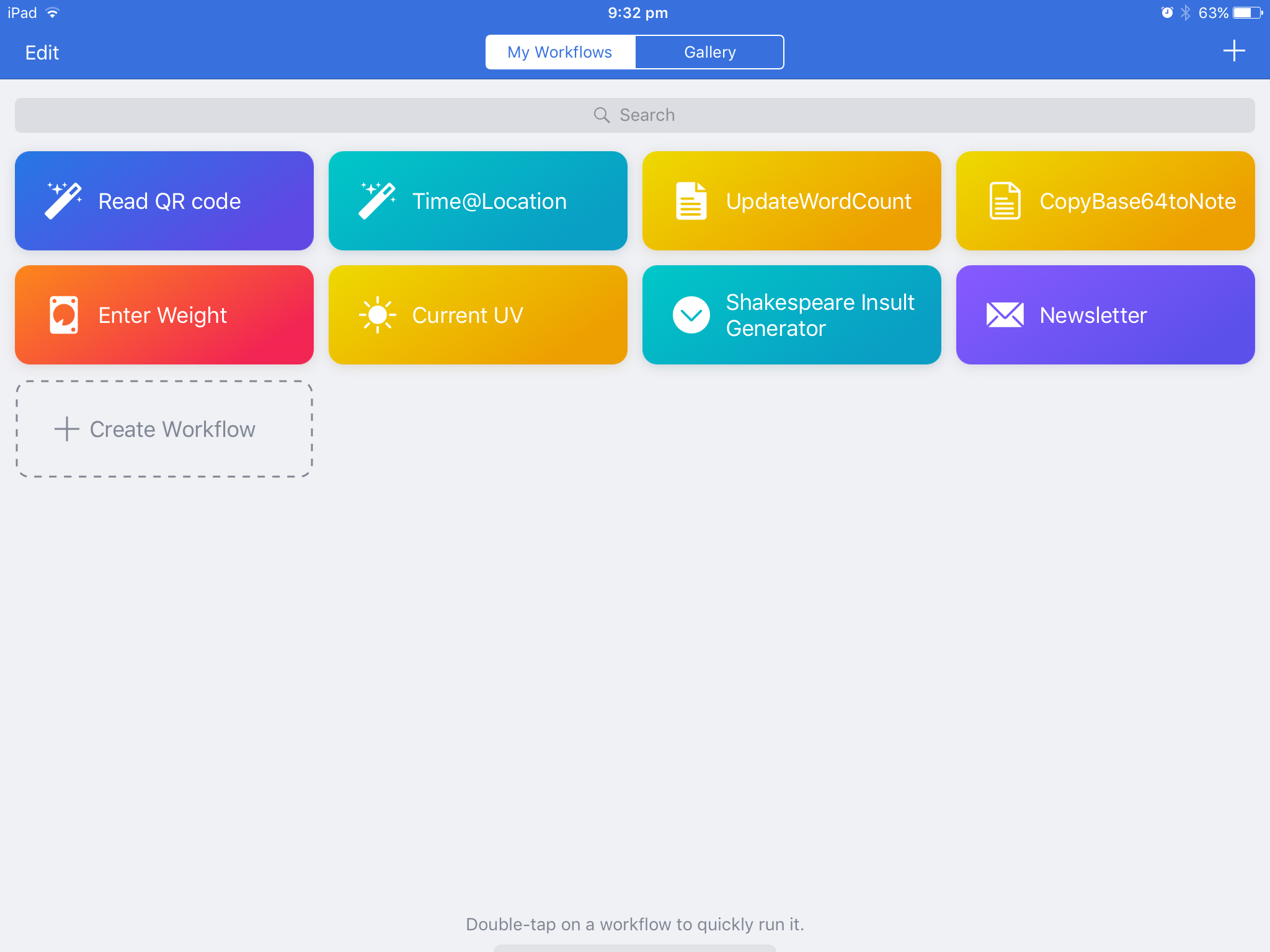Select the UpdateWordCount workflow label
This screenshot has height=952, width=1270.
pos(819,201)
